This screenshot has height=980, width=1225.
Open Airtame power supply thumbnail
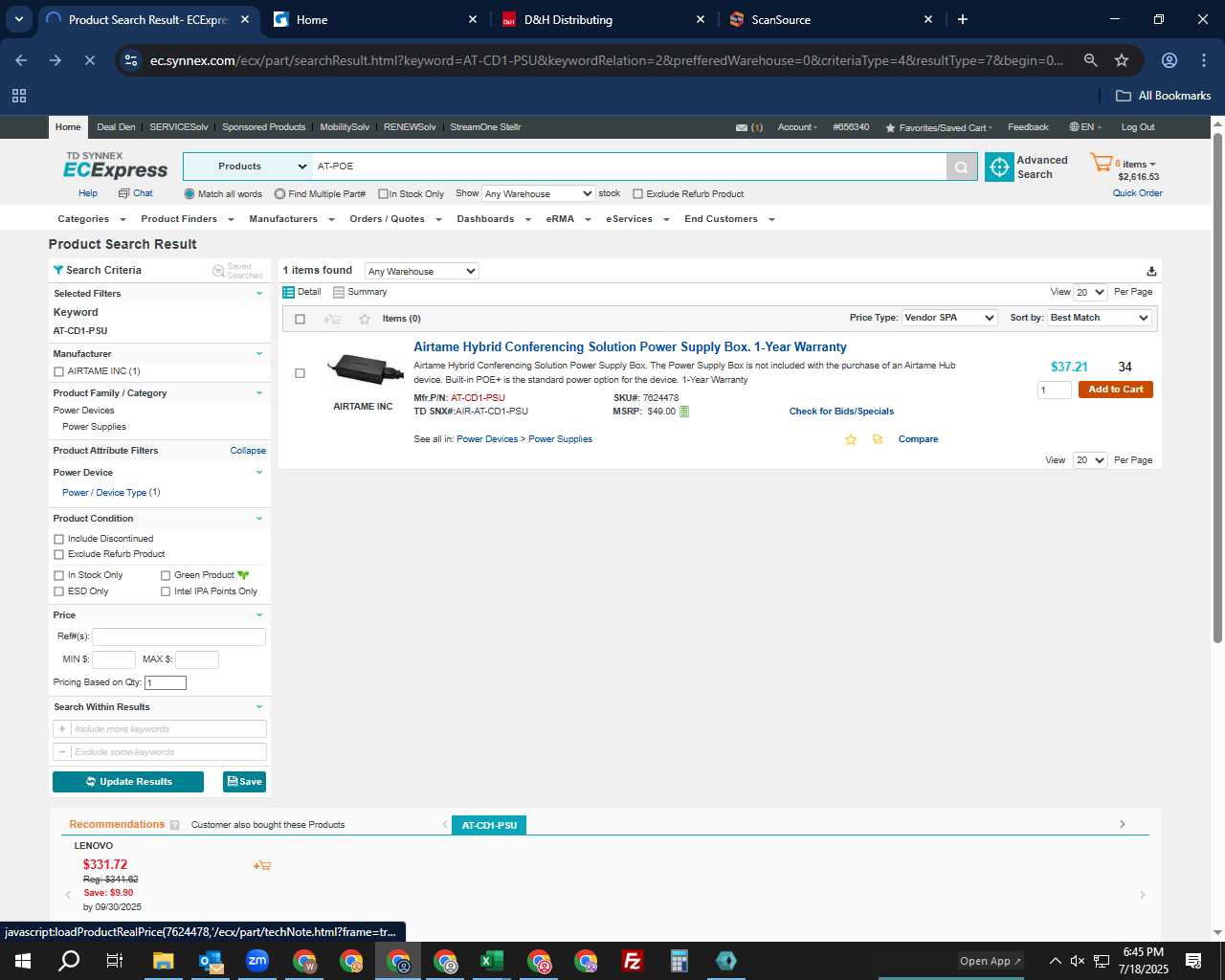click(364, 368)
